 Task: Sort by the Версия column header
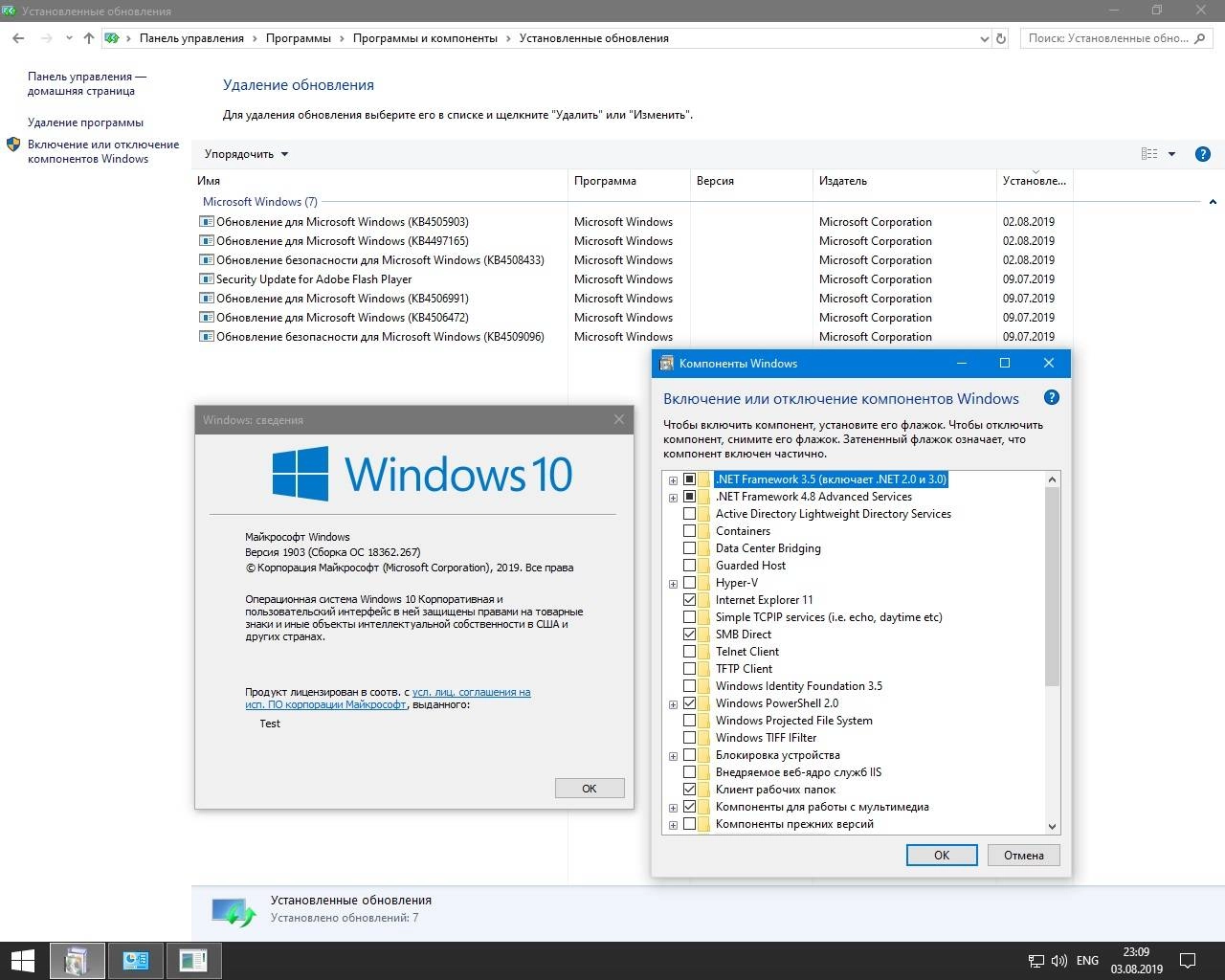pos(751,181)
